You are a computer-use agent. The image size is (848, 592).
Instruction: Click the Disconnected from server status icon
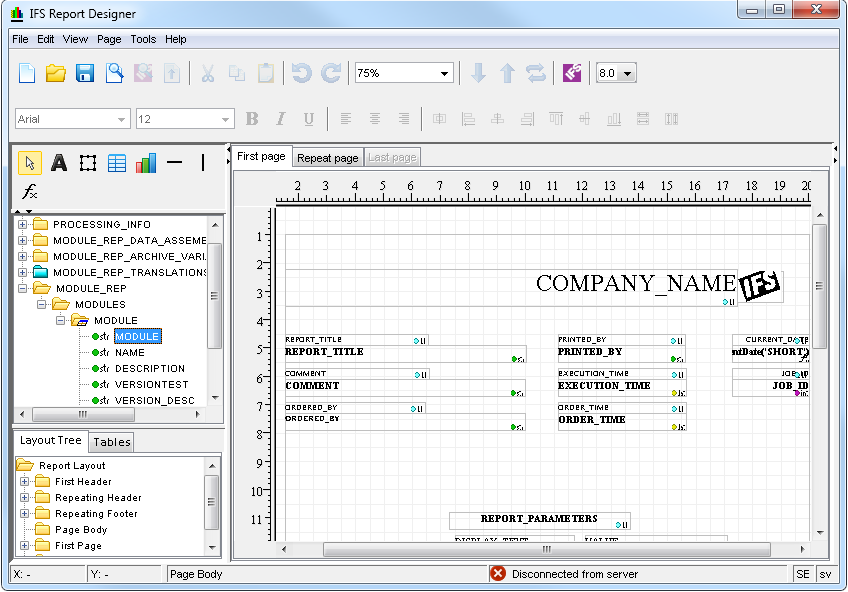[498, 574]
